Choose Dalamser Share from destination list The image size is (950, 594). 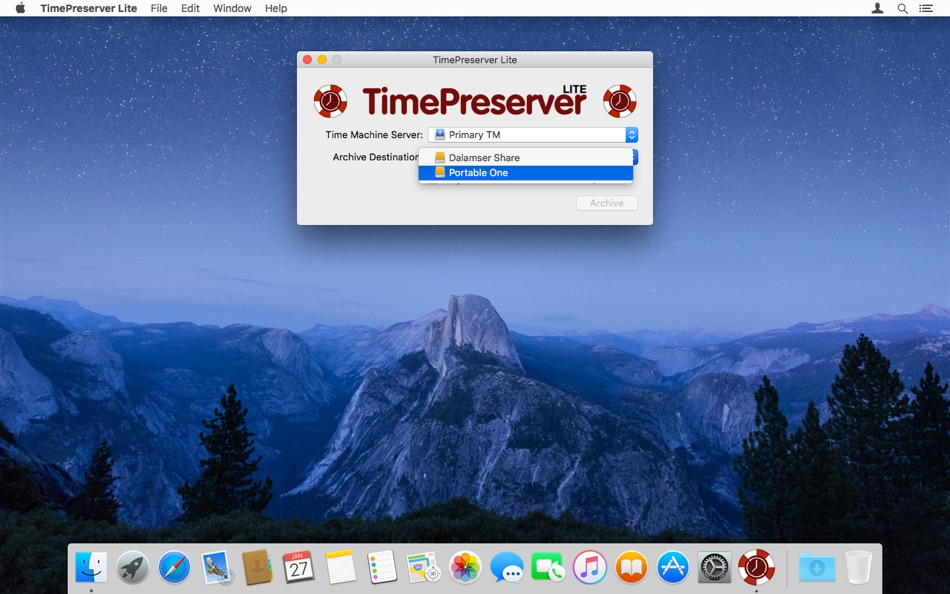[x=525, y=158]
